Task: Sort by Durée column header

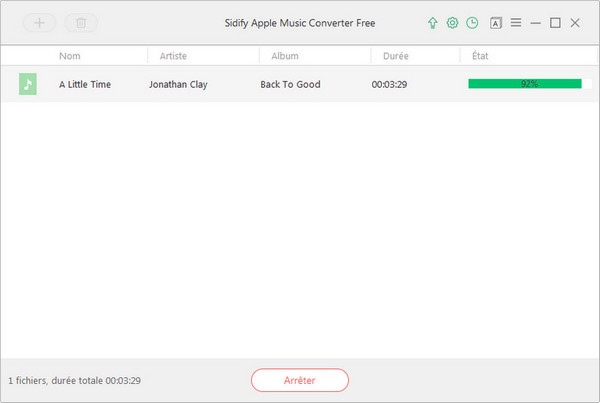Action: pos(397,56)
